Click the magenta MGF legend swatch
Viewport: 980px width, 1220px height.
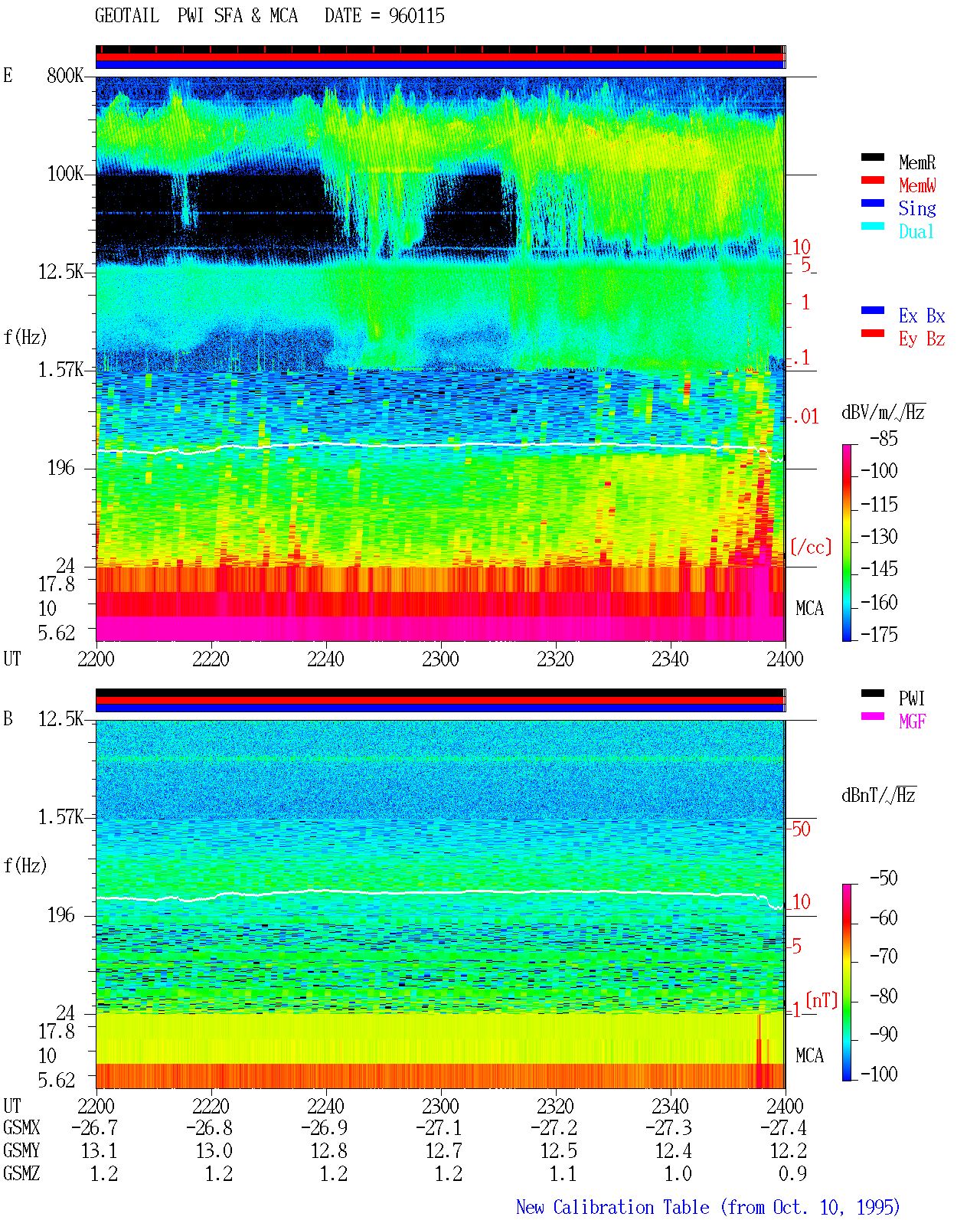click(872, 717)
